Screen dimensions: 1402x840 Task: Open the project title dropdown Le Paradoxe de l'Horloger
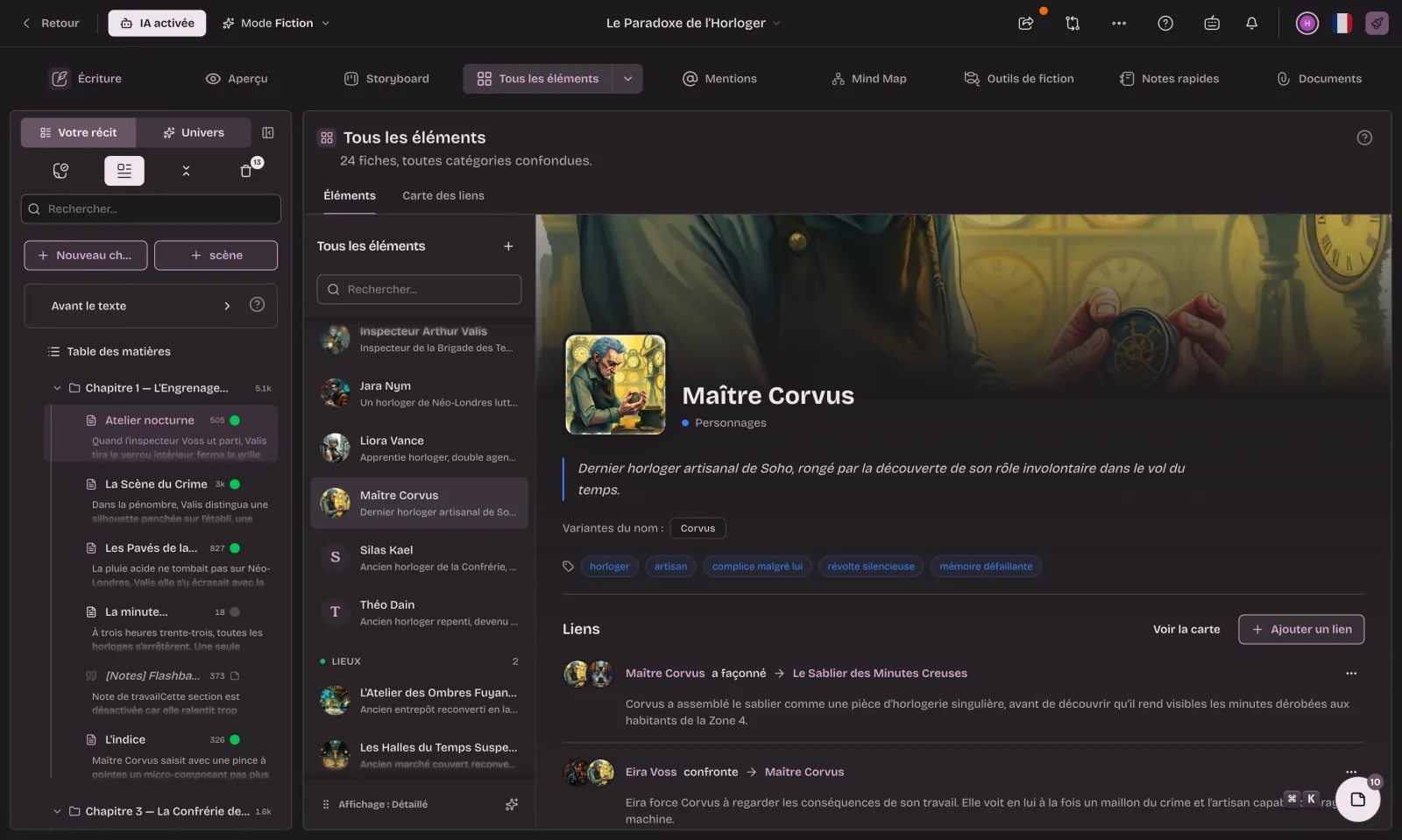(x=692, y=24)
